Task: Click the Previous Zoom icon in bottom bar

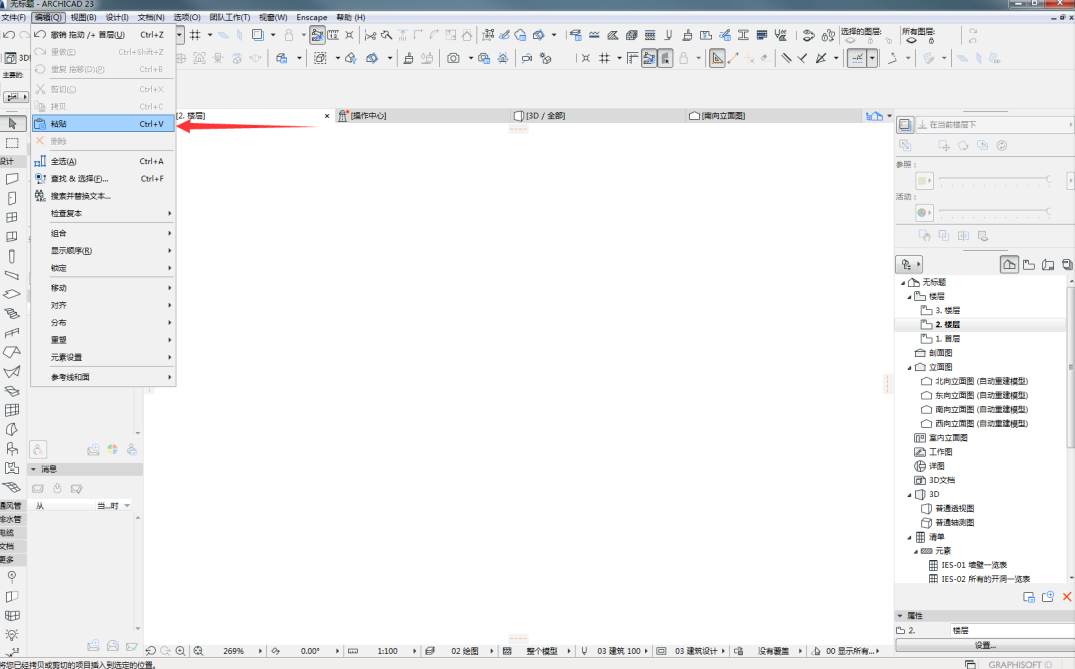Action: (151, 651)
